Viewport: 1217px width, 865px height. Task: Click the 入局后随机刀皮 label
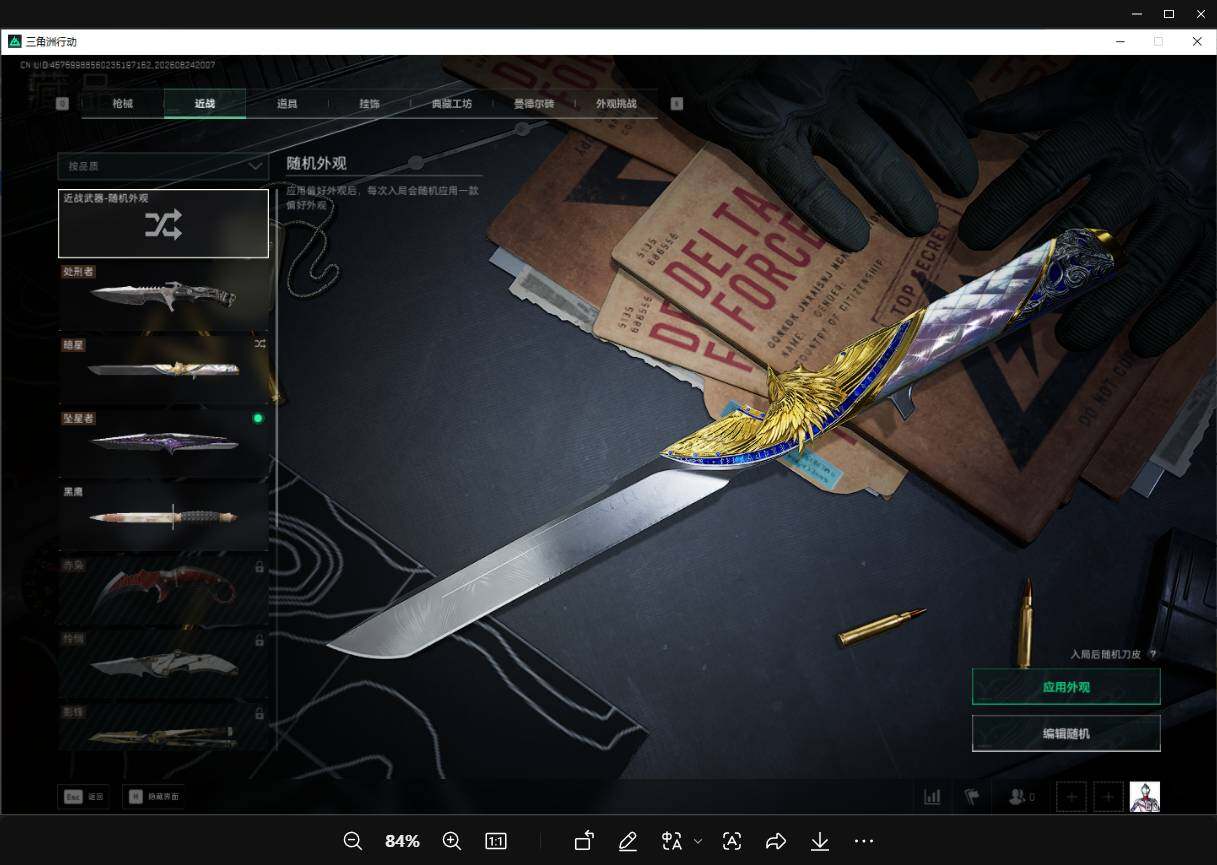1105,654
